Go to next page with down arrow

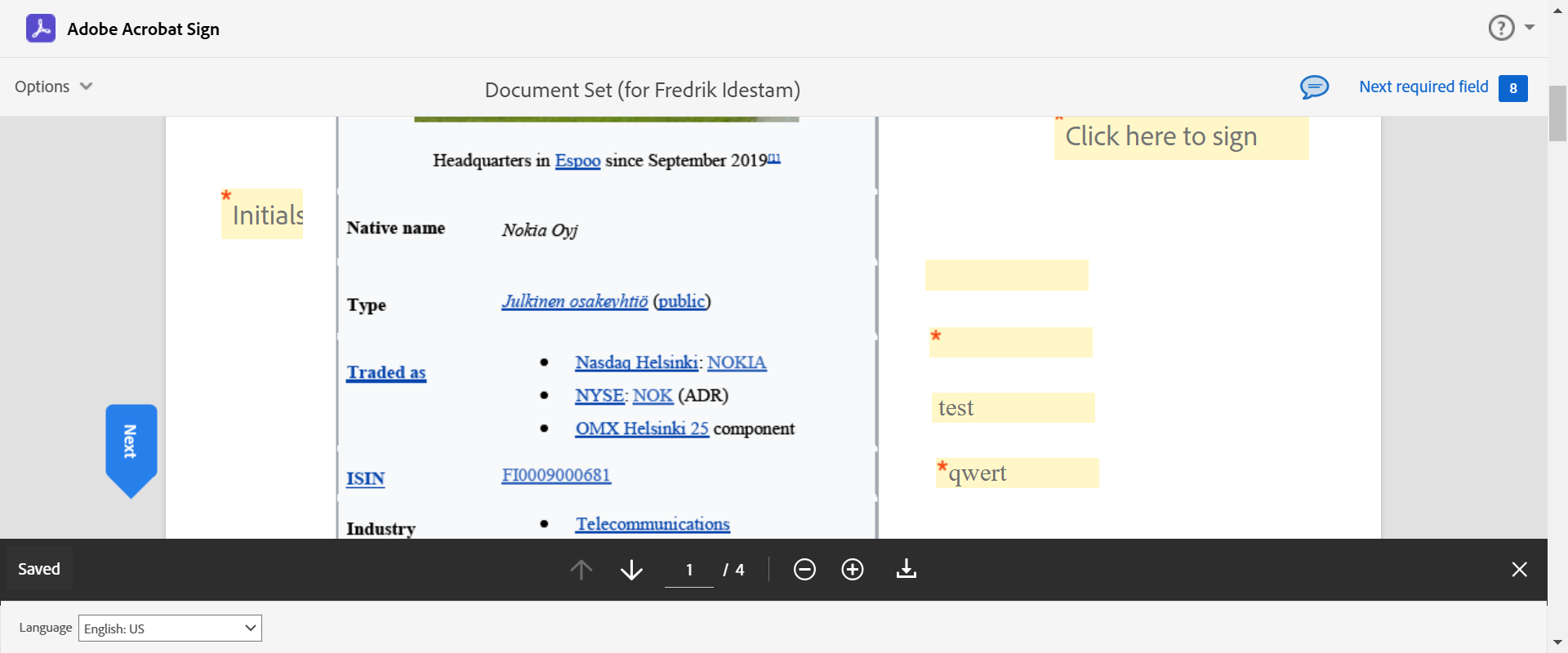(631, 569)
